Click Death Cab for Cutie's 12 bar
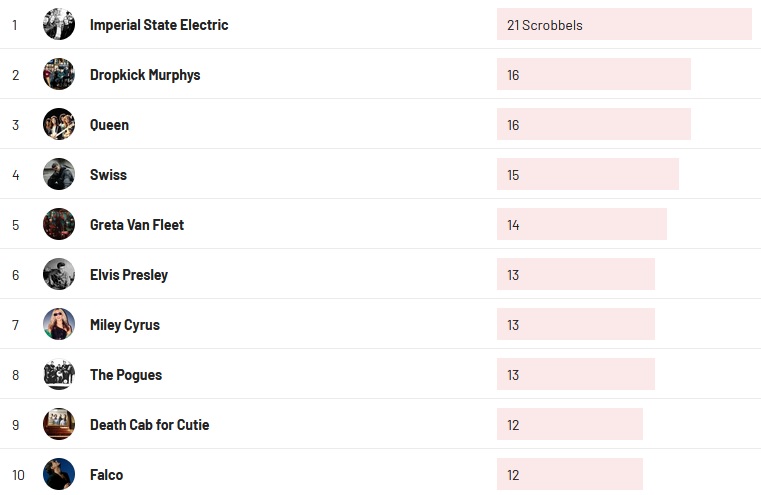 click(x=569, y=425)
